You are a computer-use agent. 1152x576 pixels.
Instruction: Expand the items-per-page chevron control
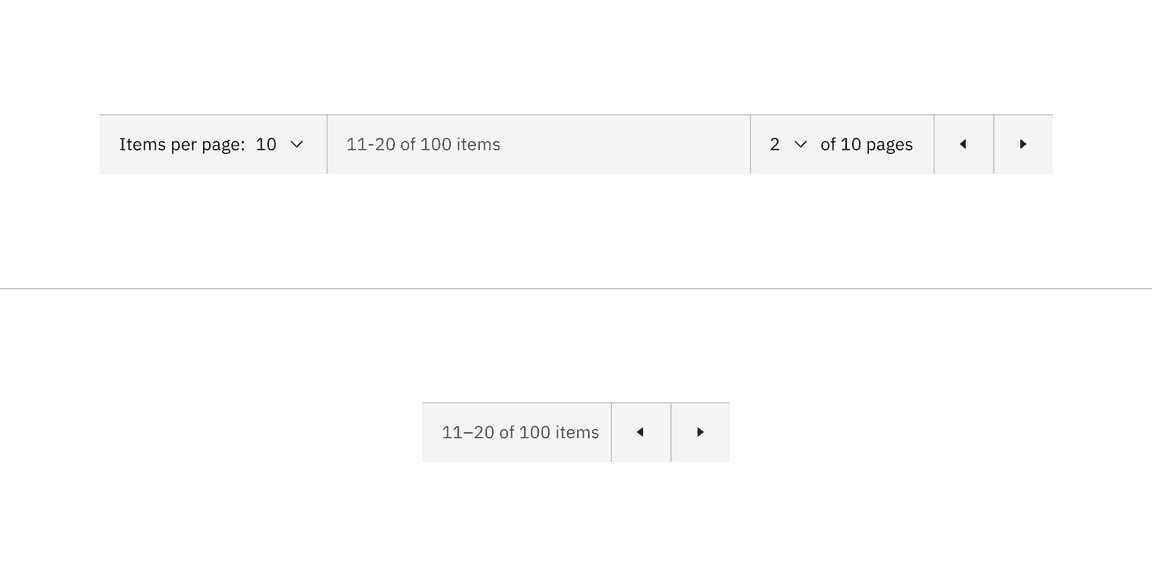296,144
